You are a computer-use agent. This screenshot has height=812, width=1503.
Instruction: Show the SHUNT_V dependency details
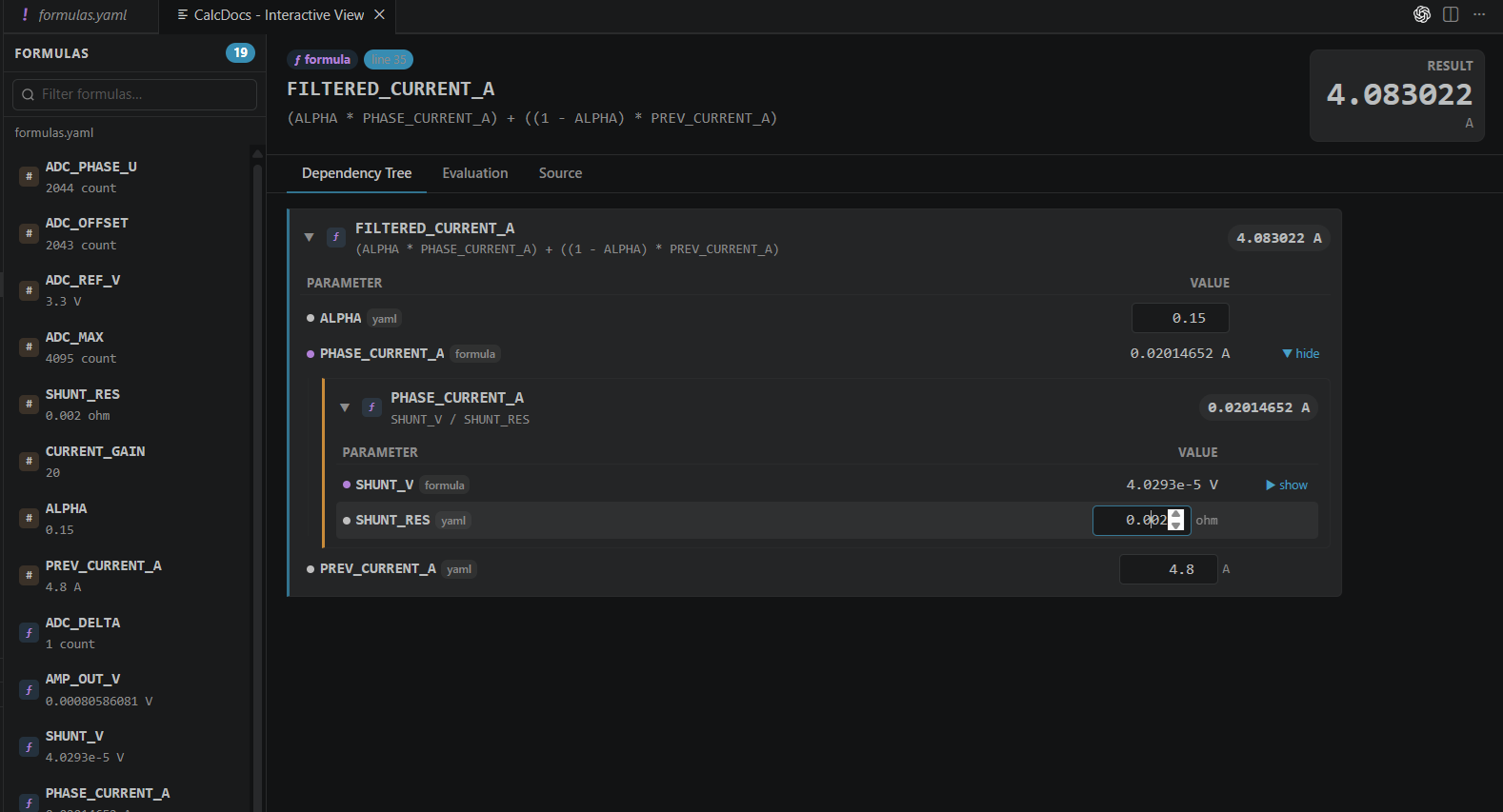(1286, 485)
